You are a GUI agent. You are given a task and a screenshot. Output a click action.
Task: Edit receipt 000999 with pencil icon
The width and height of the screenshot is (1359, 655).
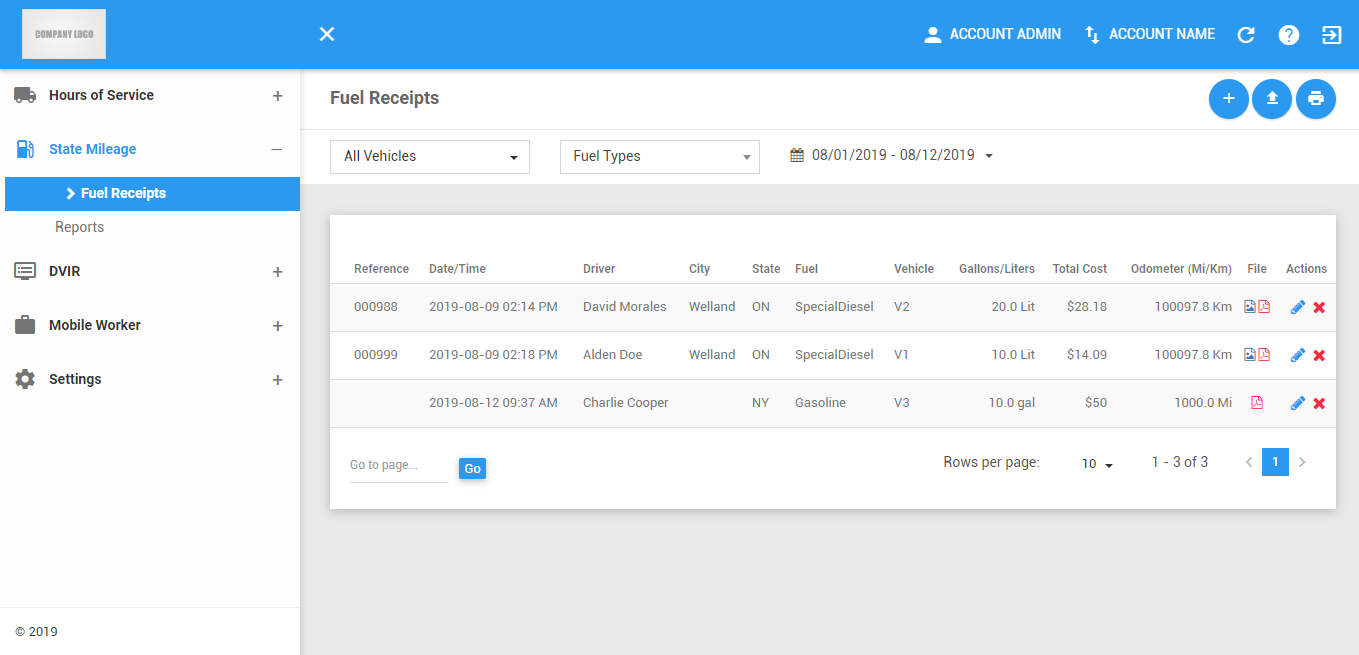(1298, 355)
